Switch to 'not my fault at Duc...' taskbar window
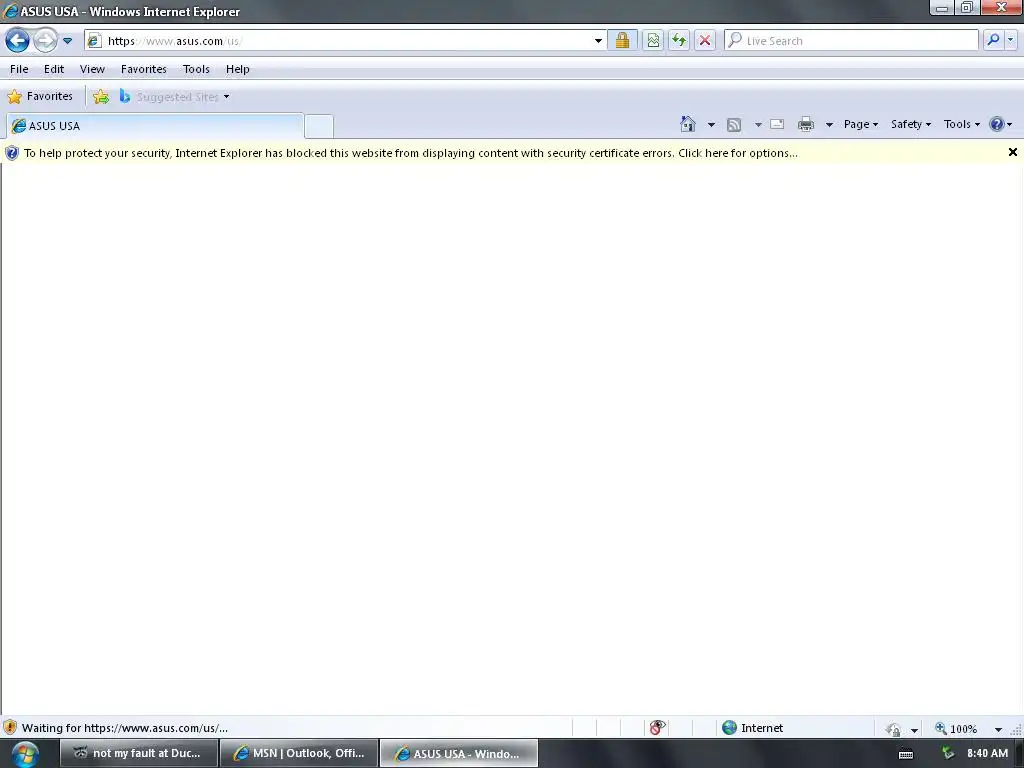The width and height of the screenshot is (1024, 768). pos(138,753)
